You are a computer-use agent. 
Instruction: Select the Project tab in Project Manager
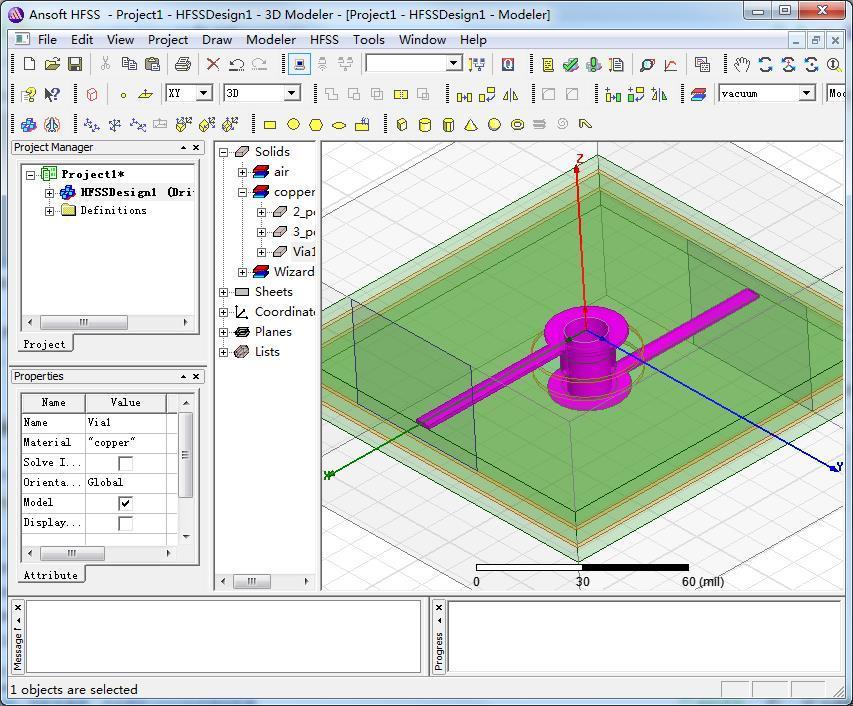click(x=44, y=344)
